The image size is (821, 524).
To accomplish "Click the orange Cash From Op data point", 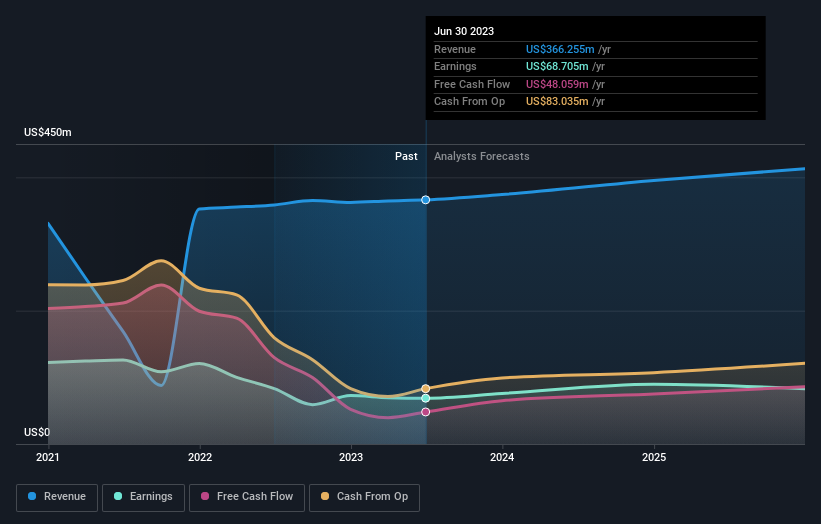I will 426,388.
